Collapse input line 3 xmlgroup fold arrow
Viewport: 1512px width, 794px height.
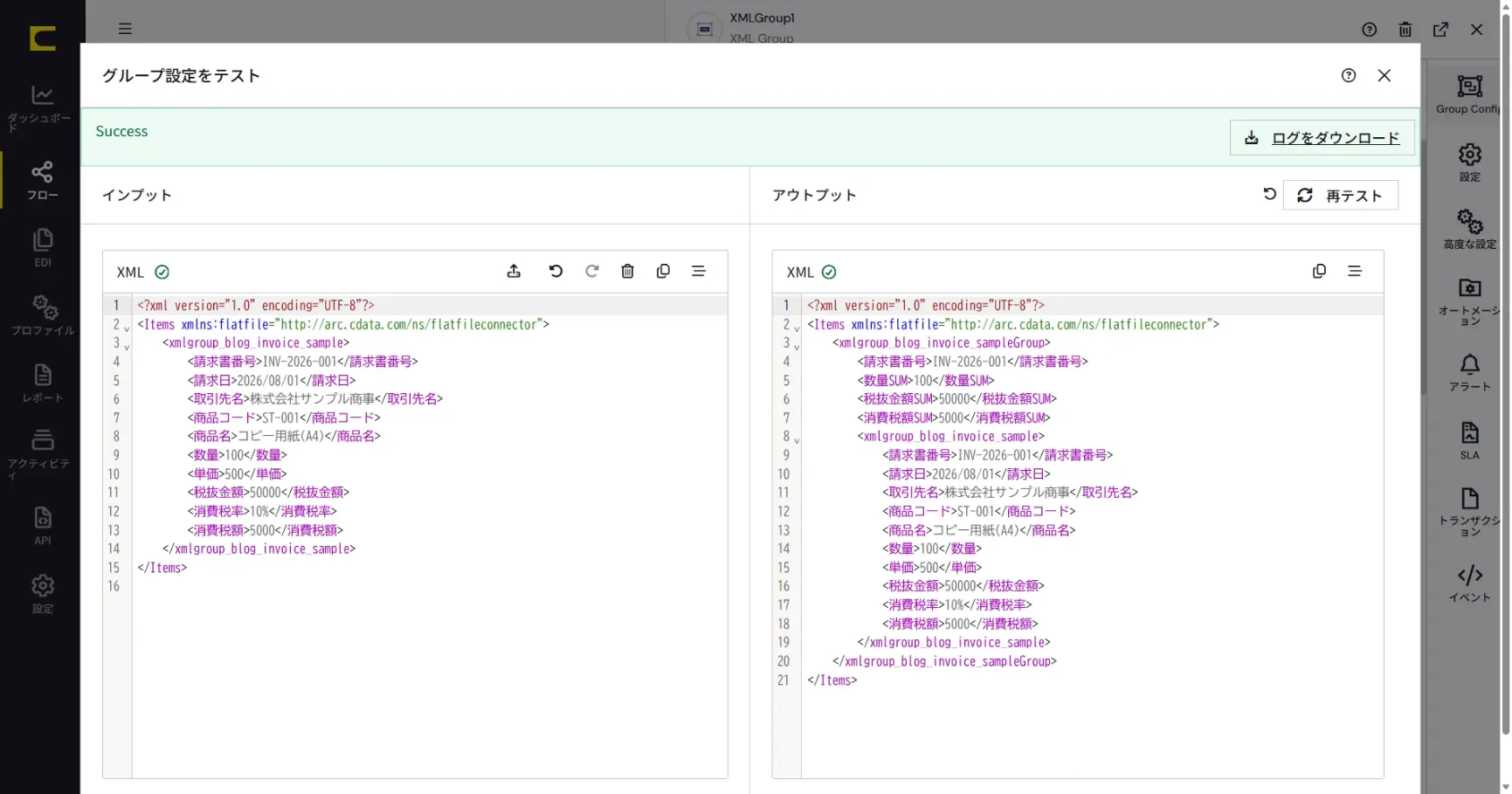click(127, 348)
